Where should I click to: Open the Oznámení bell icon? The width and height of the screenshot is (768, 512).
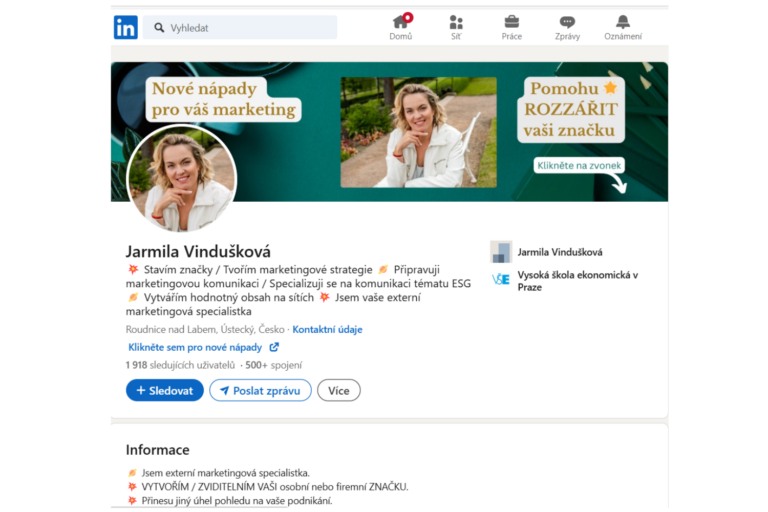(623, 22)
